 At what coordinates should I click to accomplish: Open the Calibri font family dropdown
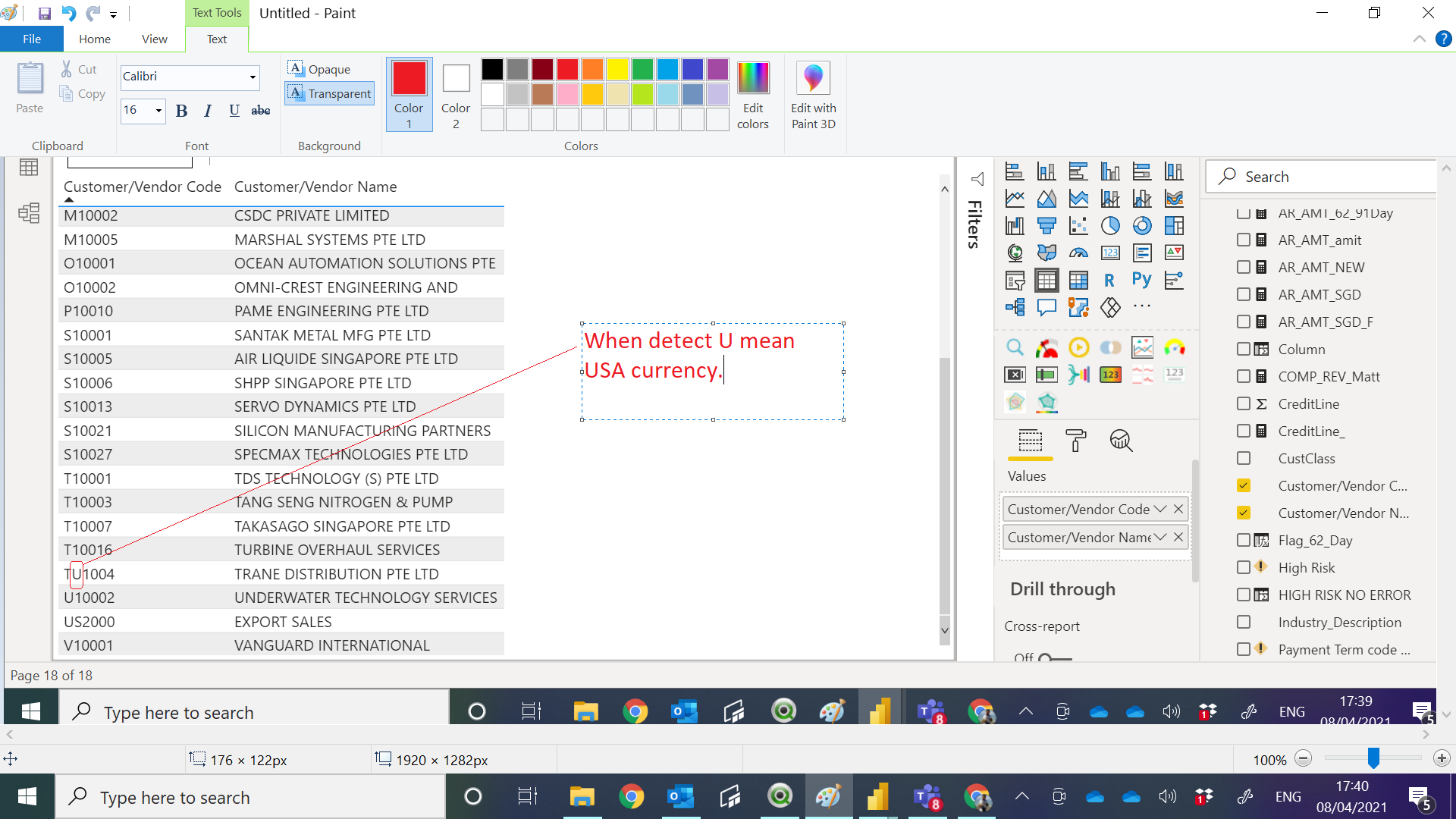point(253,77)
